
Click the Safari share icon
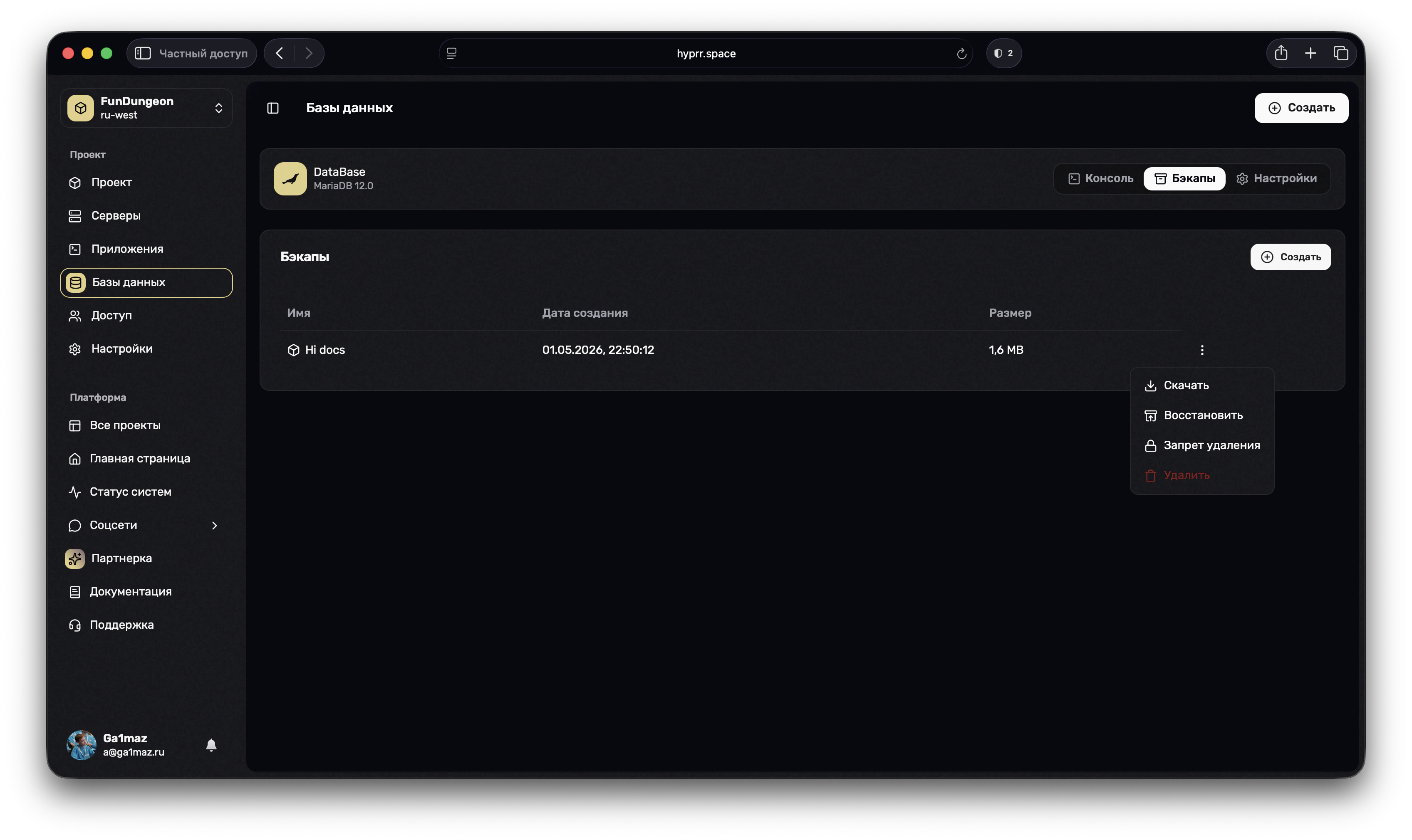pyautogui.click(x=1281, y=53)
